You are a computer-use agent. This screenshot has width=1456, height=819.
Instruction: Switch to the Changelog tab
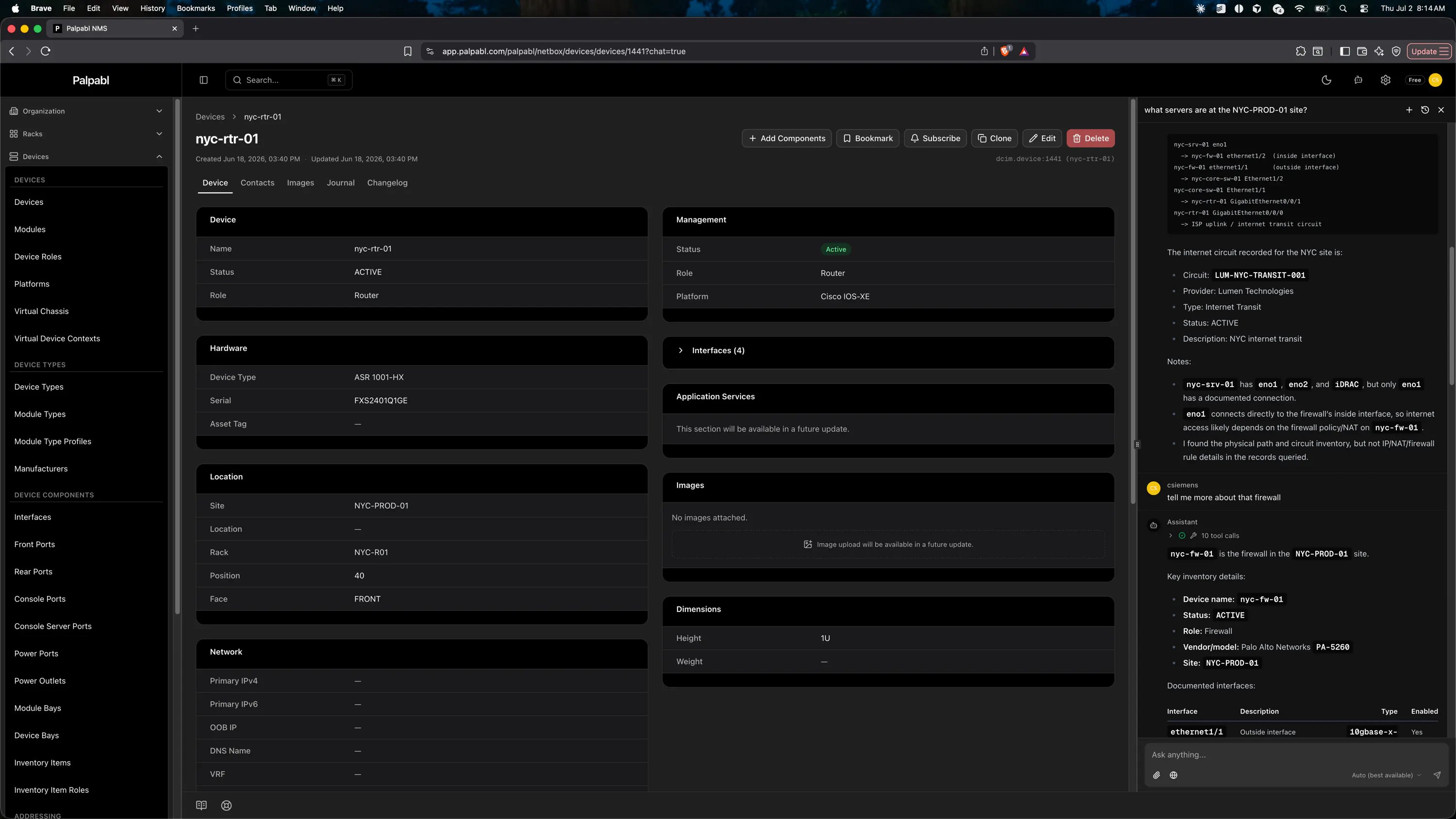pos(387,182)
